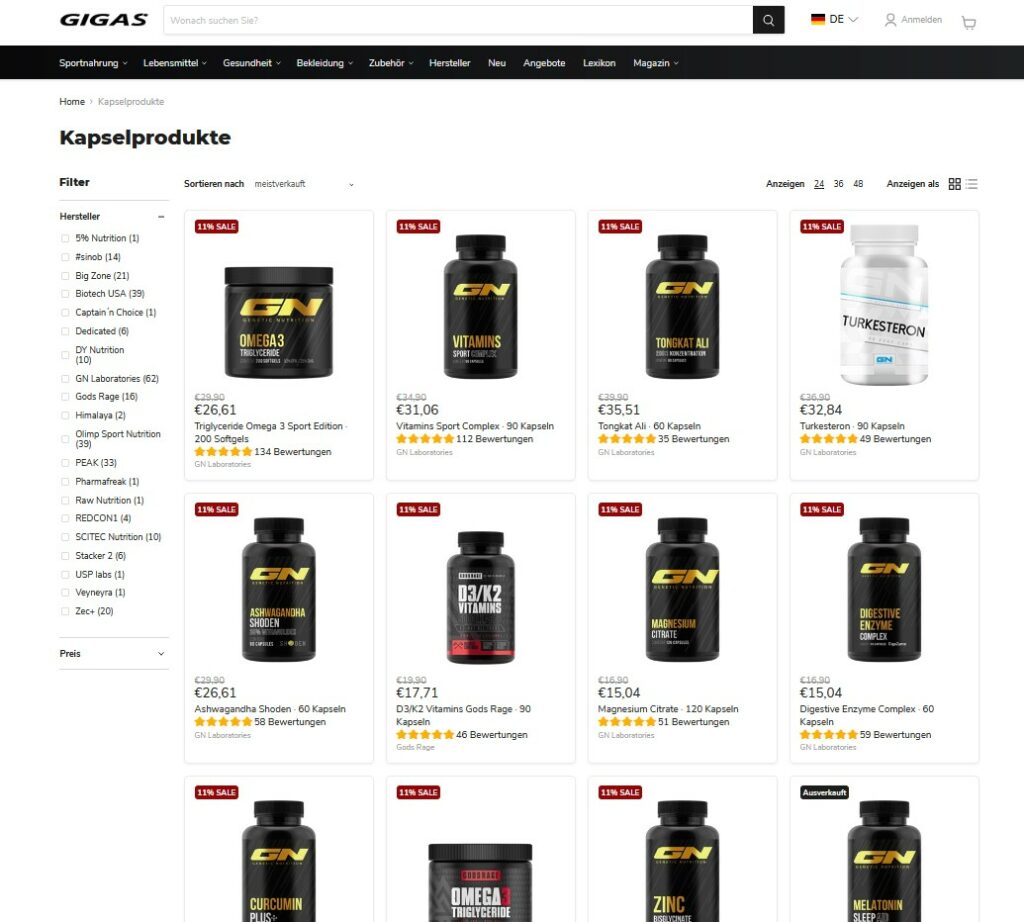The image size is (1024, 922).
Task: Open the Sportnahrung menu dropdown
Action: [x=93, y=63]
